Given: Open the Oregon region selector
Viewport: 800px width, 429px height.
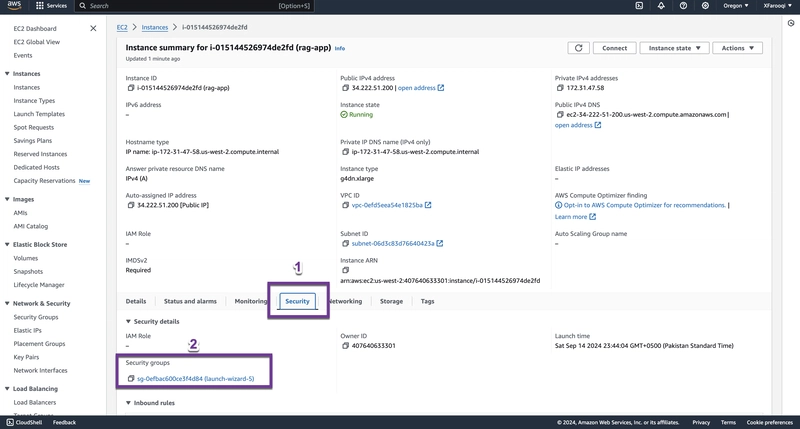Looking at the screenshot, I should tap(736, 6).
